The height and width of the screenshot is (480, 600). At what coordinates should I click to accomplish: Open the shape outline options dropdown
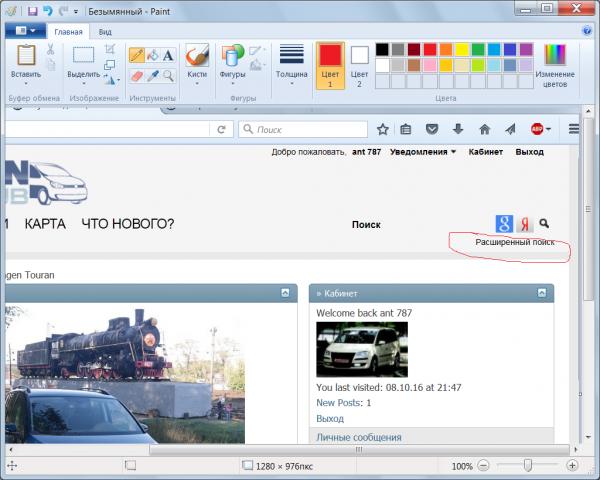(258, 50)
